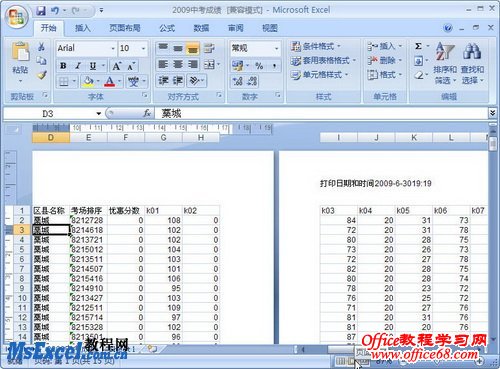Image resolution: width=500 pixels, height=369 pixels.
Task: Open Format as Table menu
Action: pyautogui.click(x=323, y=60)
